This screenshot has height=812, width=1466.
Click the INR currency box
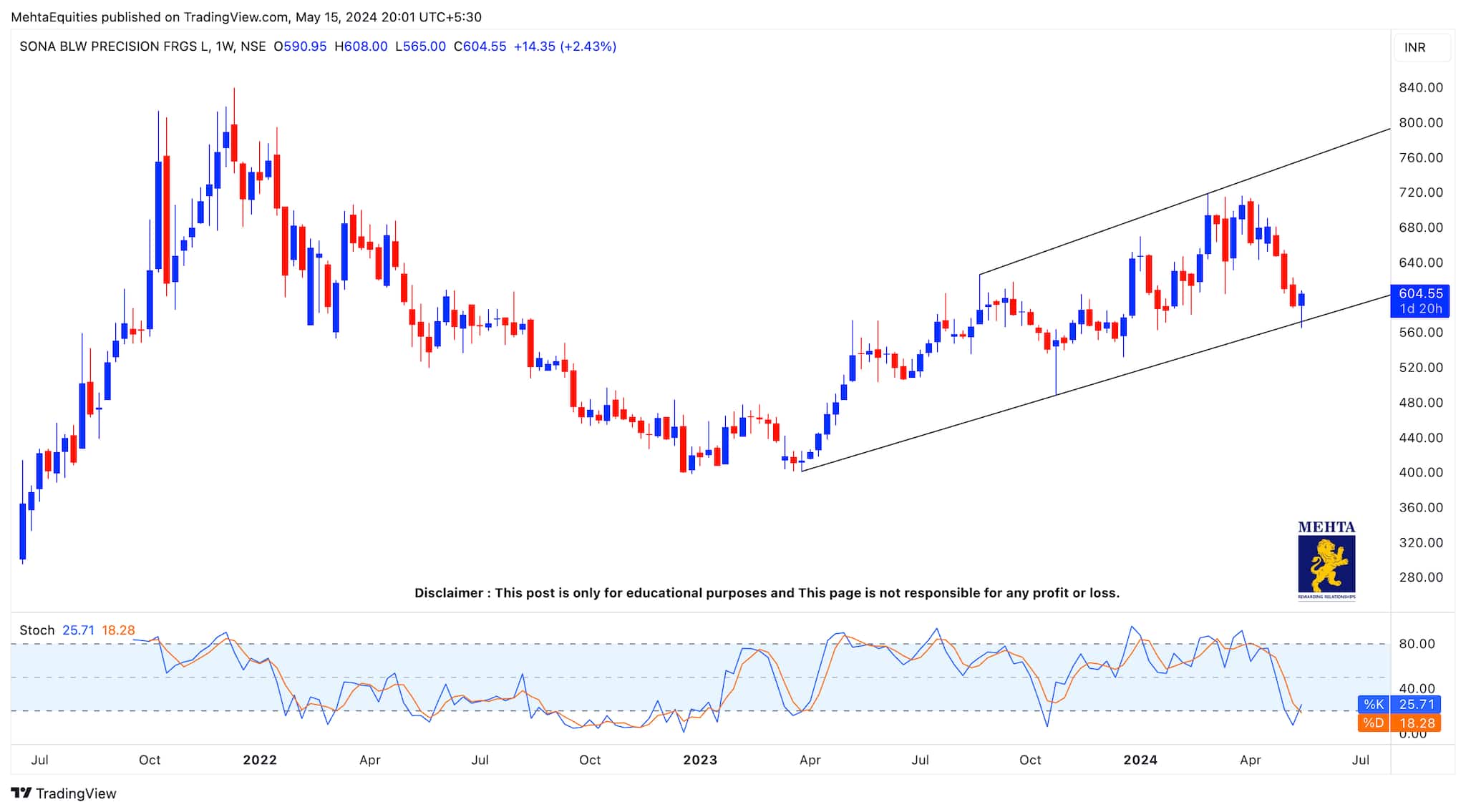[1422, 47]
